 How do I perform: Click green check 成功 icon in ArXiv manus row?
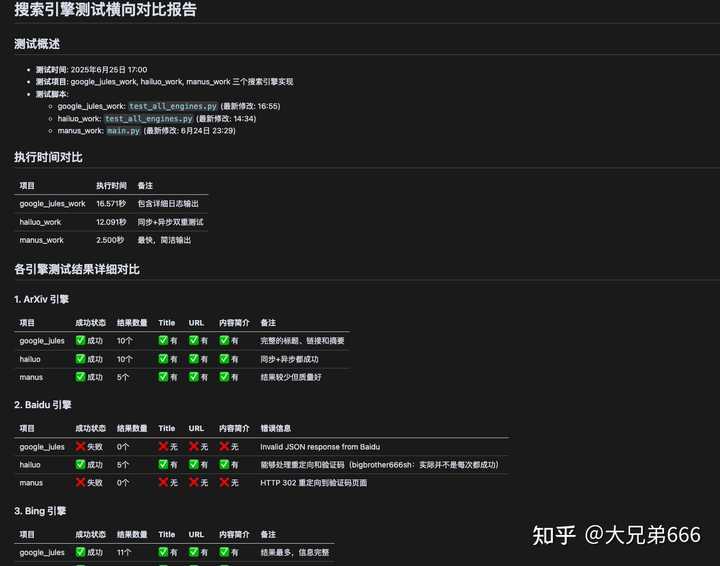[80, 376]
